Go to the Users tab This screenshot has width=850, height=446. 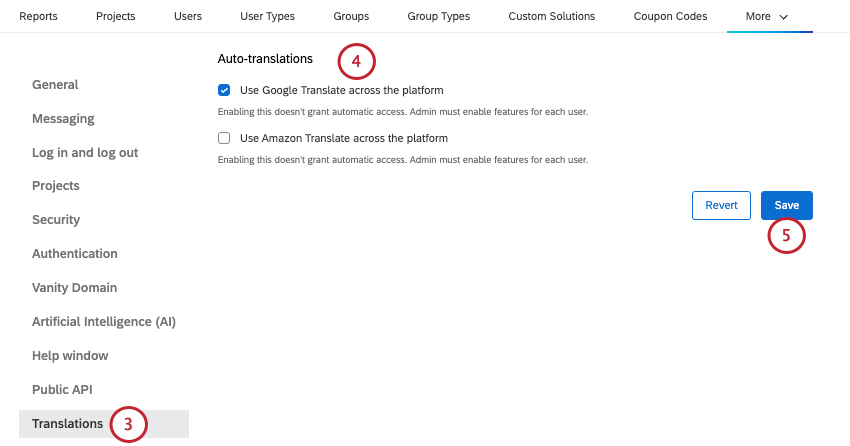click(x=188, y=17)
